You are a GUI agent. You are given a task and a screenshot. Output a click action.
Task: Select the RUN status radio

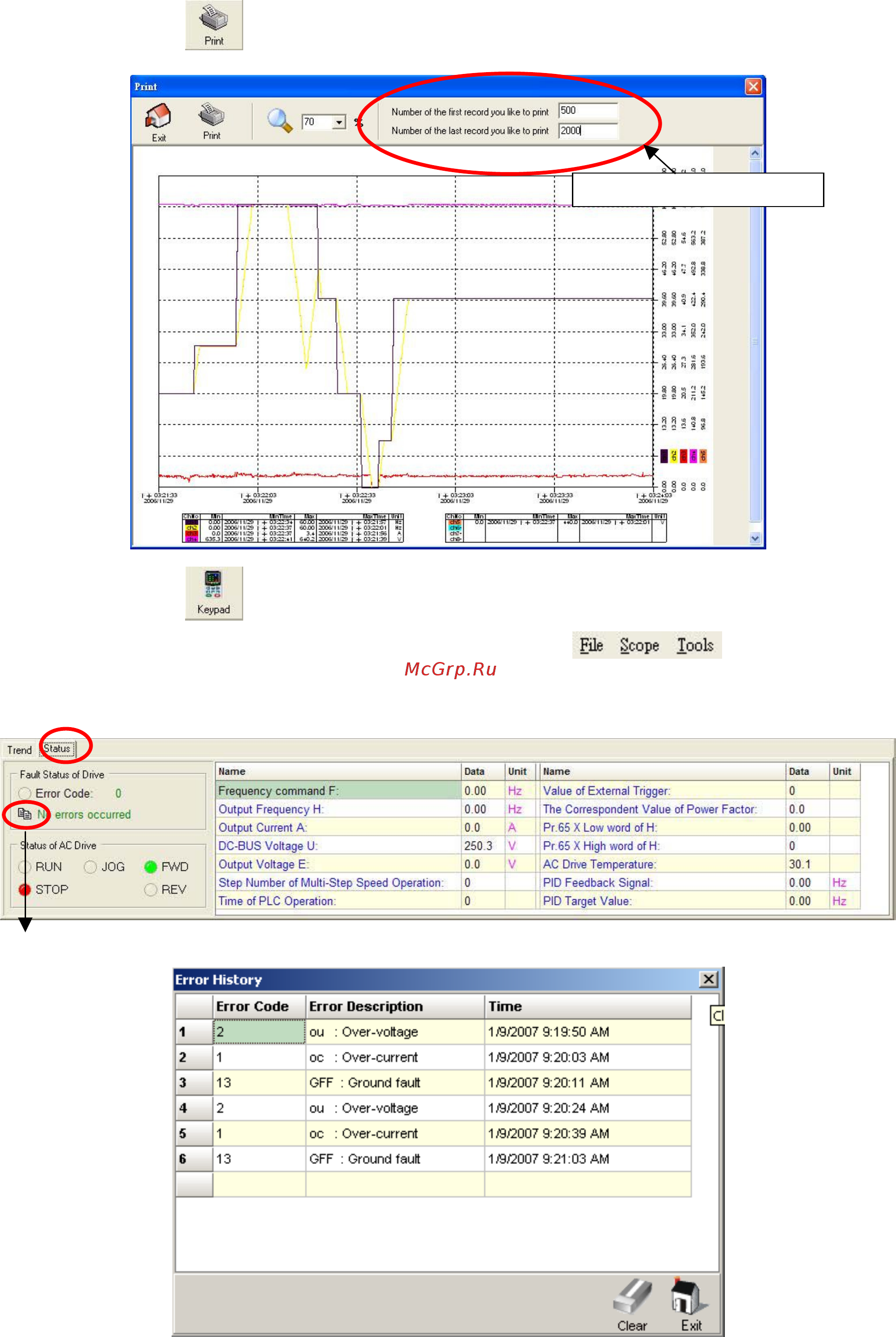[25, 867]
